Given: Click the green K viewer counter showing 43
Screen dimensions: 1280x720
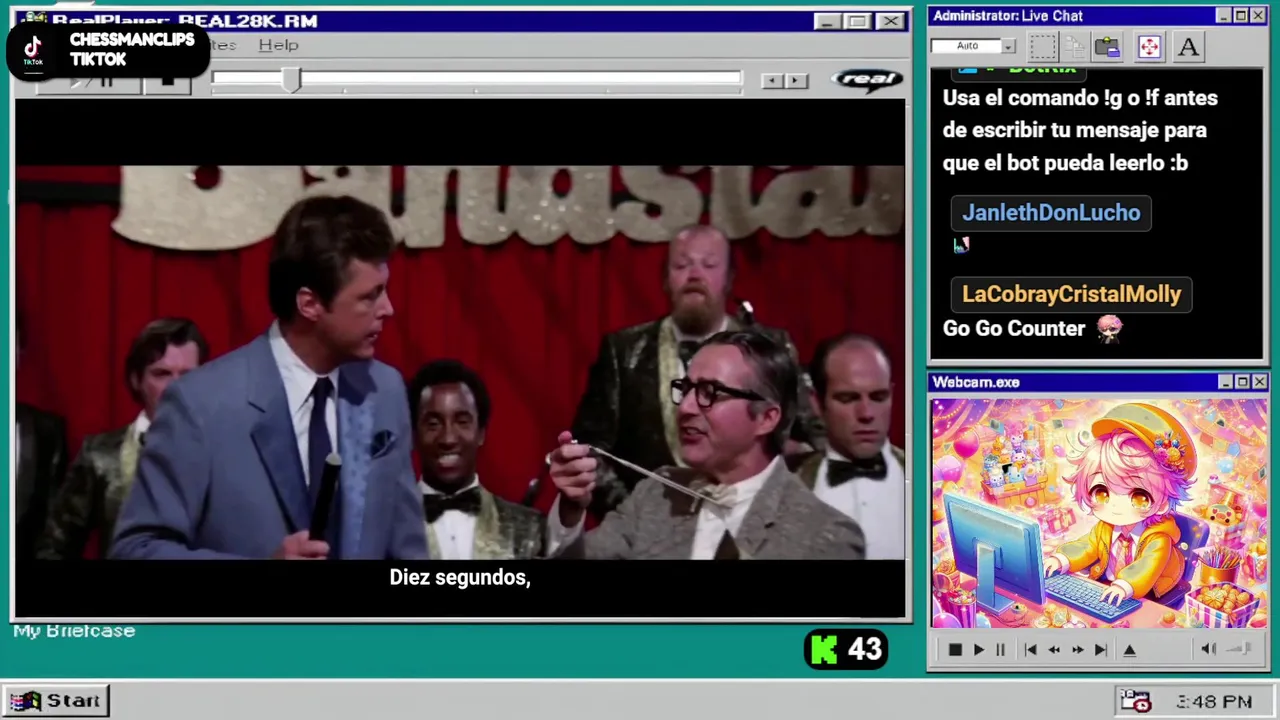Looking at the screenshot, I should [x=846, y=650].
